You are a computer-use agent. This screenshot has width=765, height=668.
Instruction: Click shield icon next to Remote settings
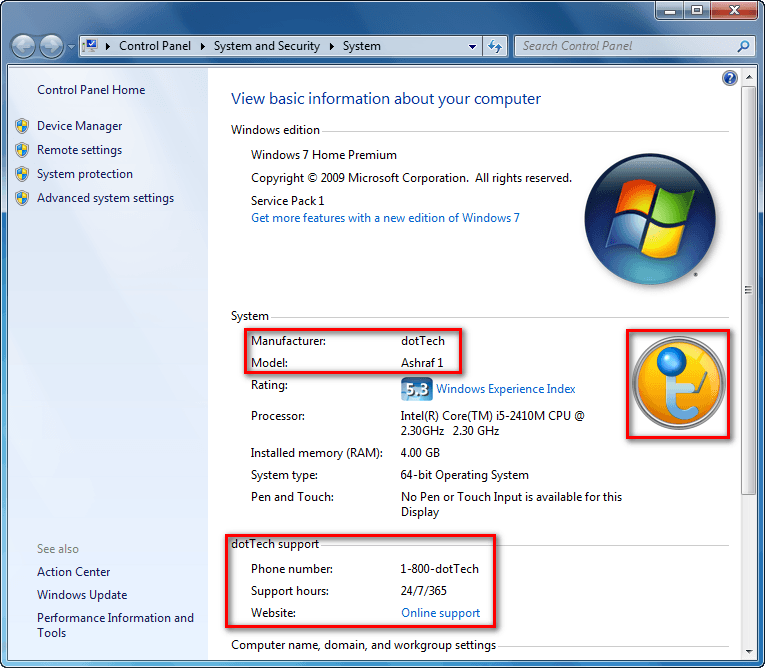(22, 150)
